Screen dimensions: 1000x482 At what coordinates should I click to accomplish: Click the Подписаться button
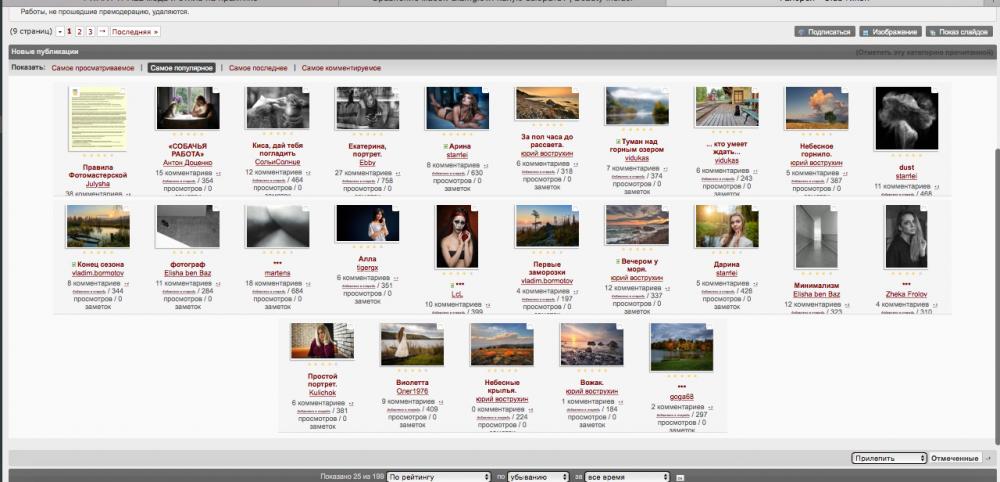825,31
